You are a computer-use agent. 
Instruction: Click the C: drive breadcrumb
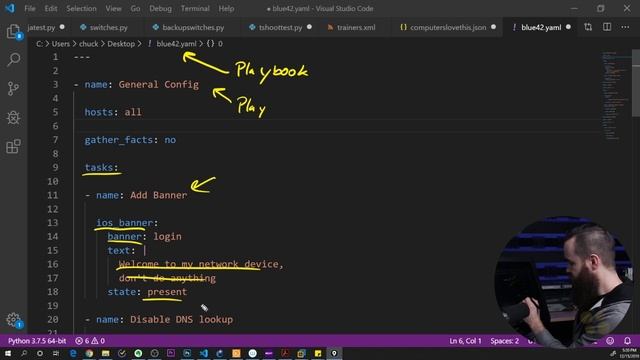39,44
